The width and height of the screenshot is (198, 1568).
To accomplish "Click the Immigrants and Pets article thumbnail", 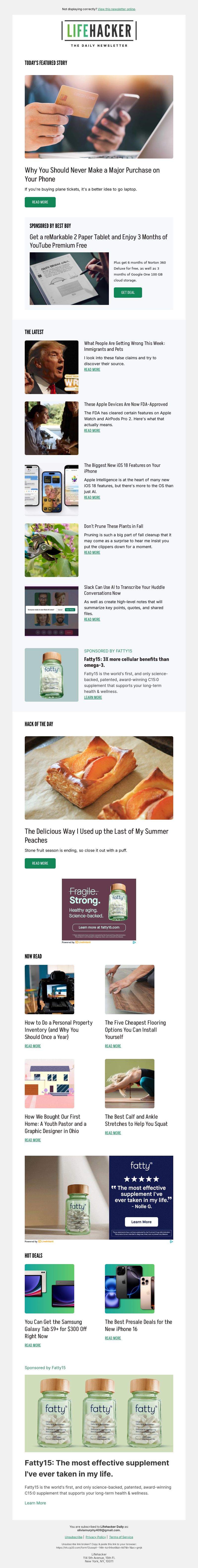I will [51, 367].
